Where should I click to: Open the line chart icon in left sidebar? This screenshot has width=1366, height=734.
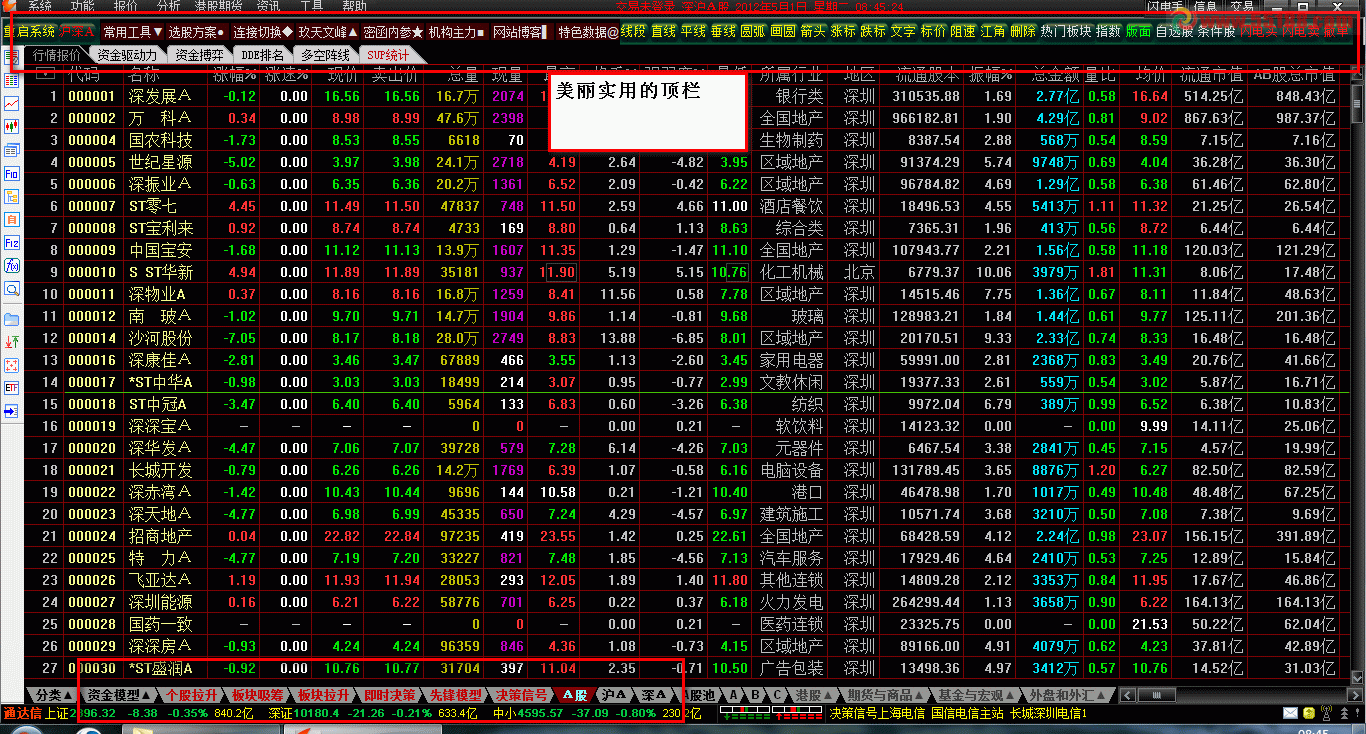[11, 103]
